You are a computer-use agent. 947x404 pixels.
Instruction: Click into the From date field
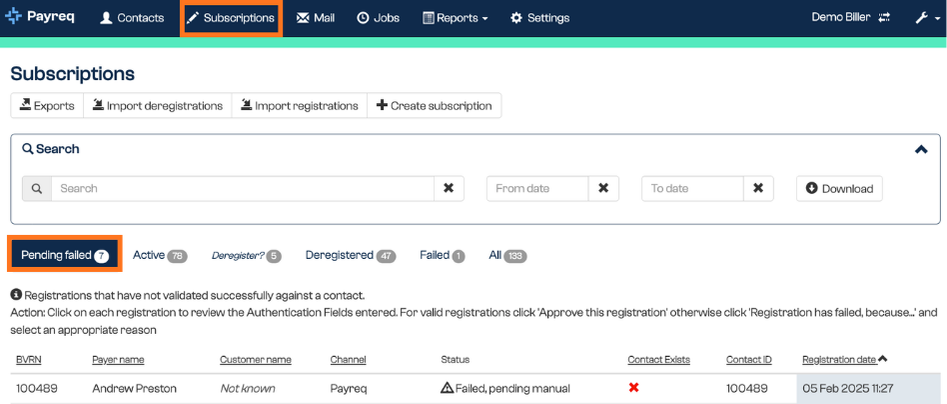tap(538, 188)
